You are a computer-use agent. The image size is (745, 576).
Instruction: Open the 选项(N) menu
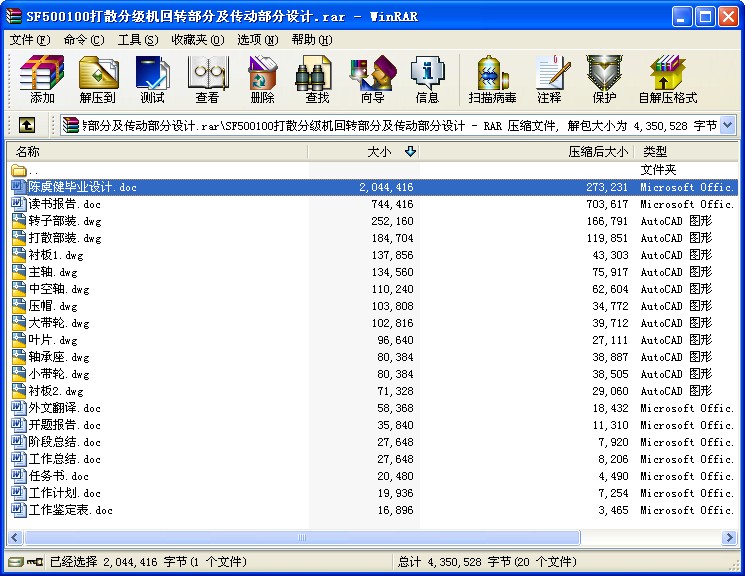(258, 40)
